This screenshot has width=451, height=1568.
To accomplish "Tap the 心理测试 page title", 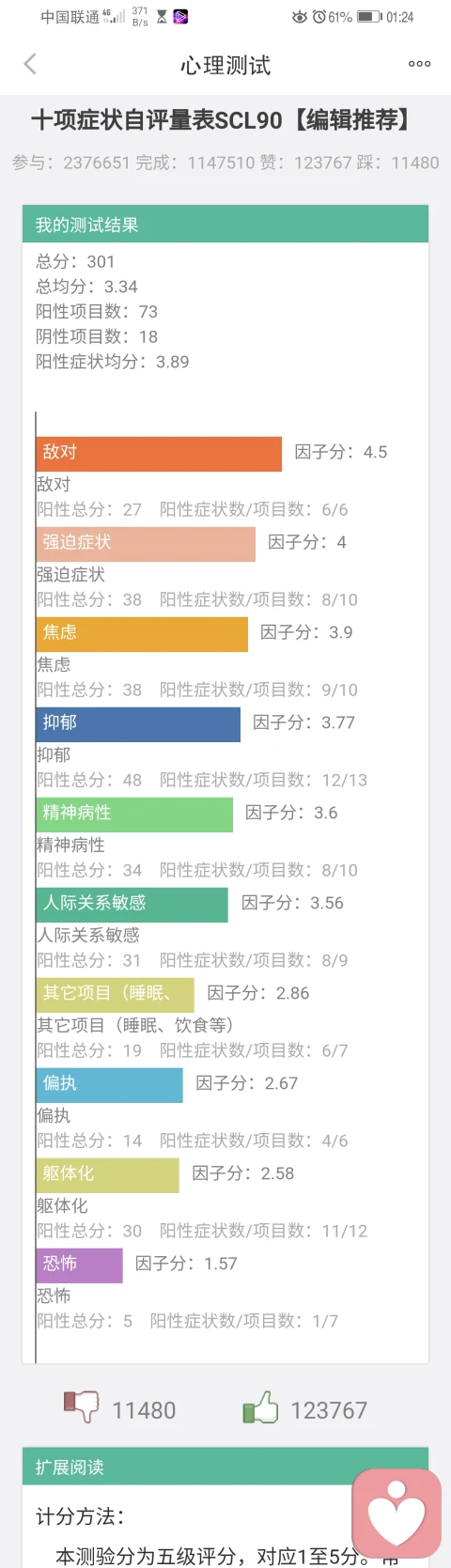I will 225,65.
